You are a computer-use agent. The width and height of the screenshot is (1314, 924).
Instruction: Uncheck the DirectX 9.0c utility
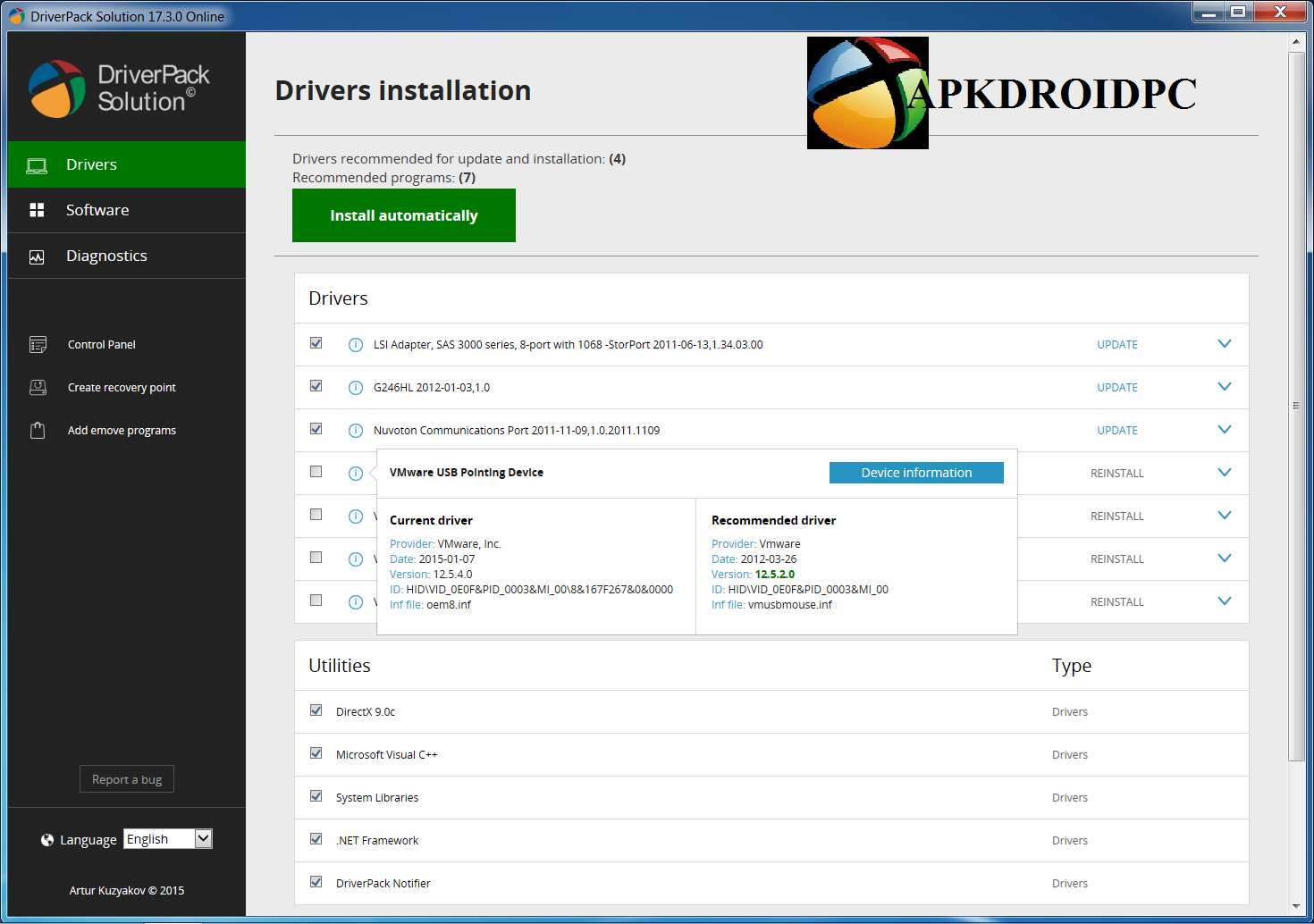point(316,710)
